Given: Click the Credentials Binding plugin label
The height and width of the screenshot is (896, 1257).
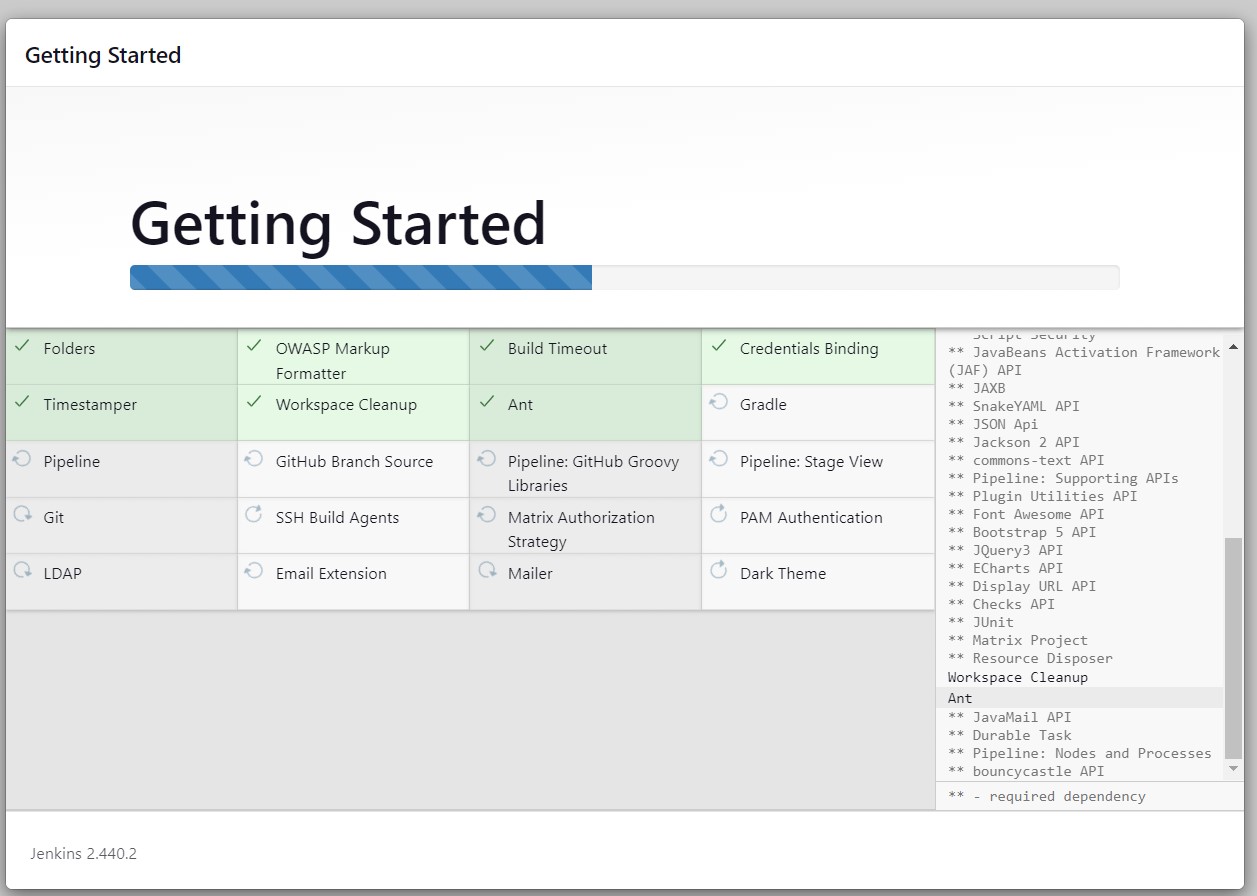Looking at the screenshot, I should (x=809, y=349).
